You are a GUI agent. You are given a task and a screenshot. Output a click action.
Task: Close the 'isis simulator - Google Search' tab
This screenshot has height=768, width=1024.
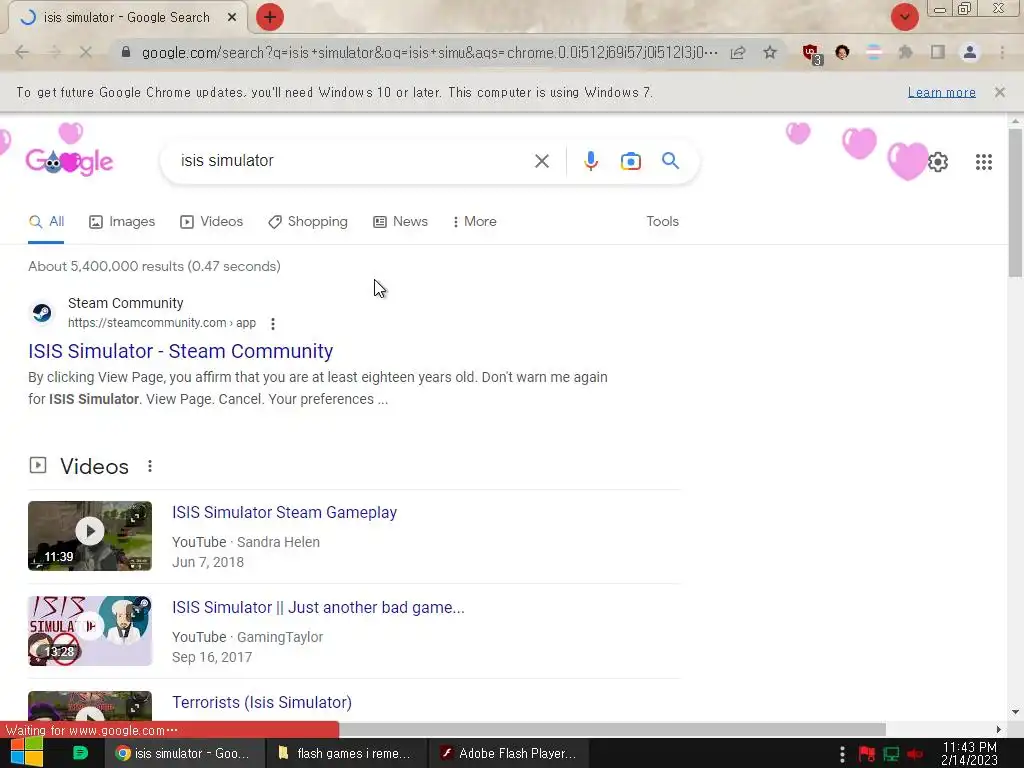coord(232,18)
